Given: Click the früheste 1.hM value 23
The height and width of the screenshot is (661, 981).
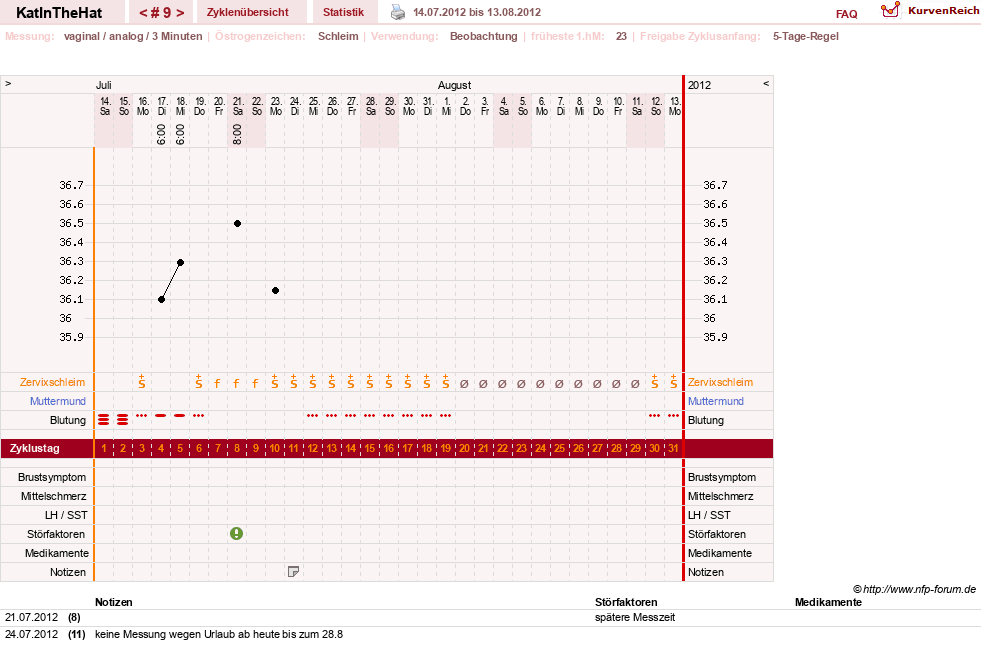Looking at the screenshot, I should (x=621, y=36).
